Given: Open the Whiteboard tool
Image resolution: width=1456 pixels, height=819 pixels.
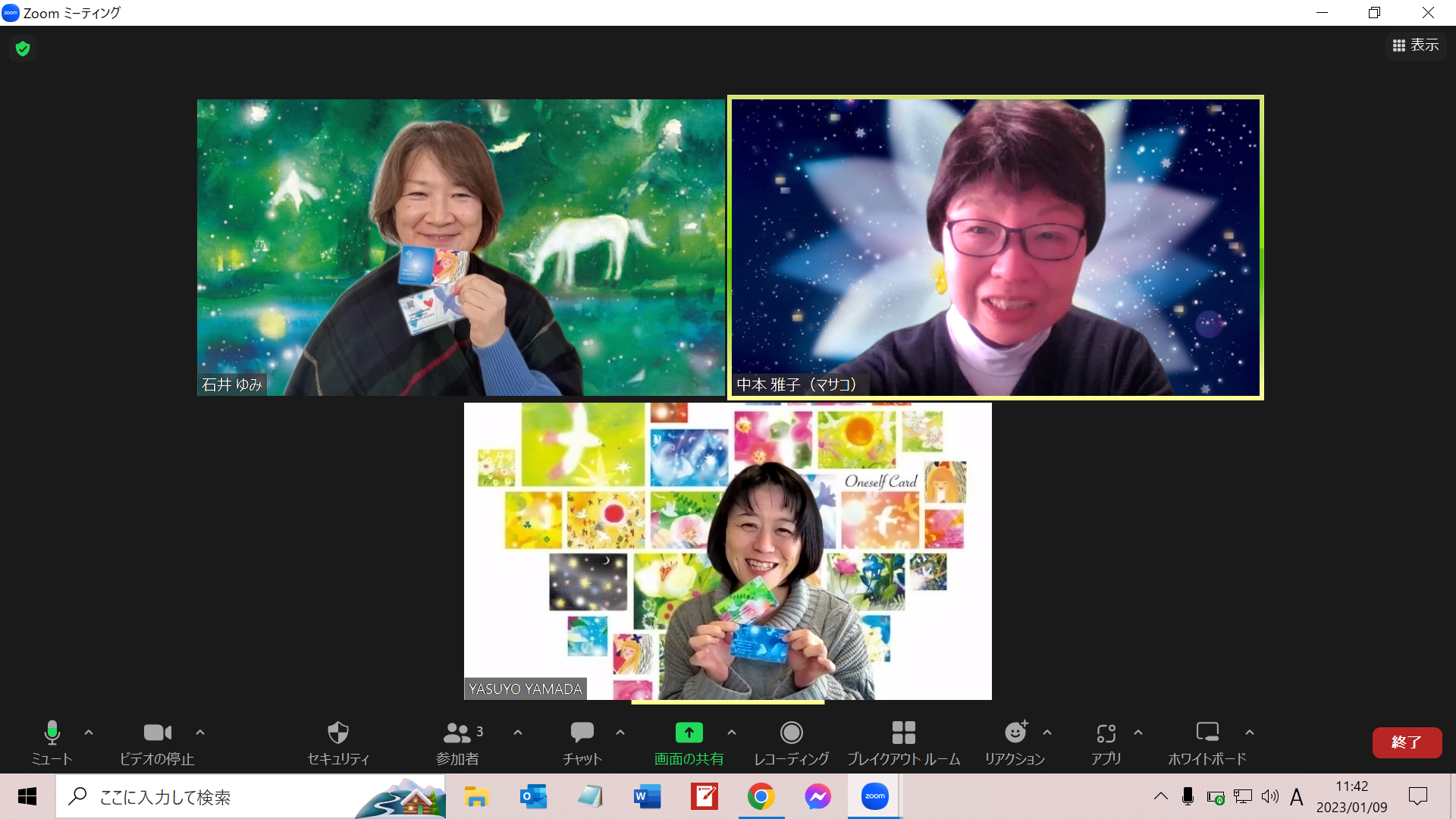Looking at the screenshot, I should 1207,742.
